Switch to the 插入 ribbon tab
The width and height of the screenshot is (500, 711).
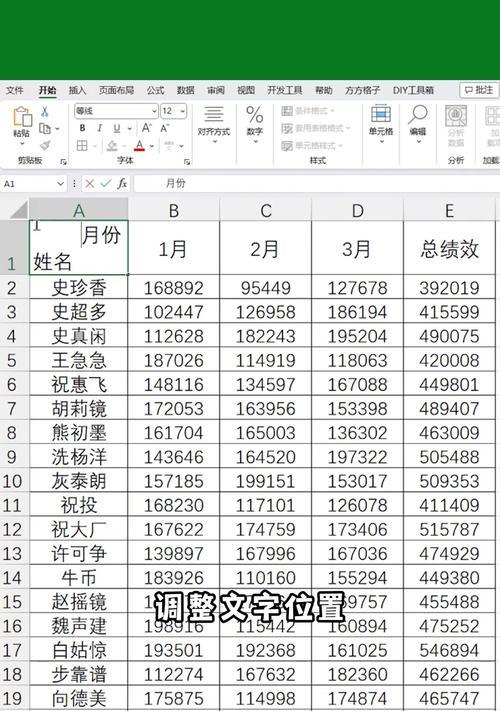click(77, 90)
